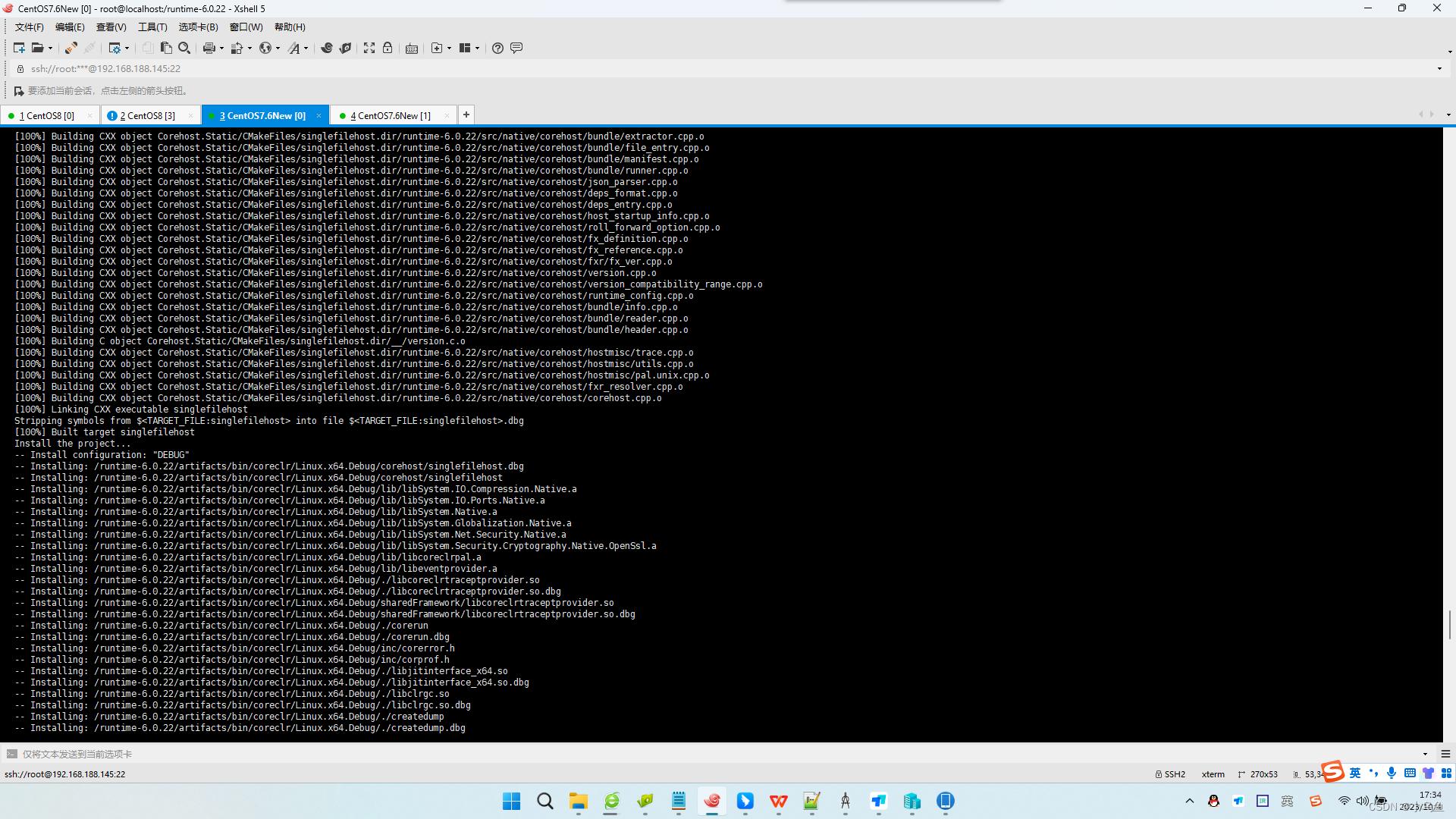This screenshot has height=819, width=1456.
Task: Enter full screen mode via the fullscreen icon
Action: click(369, 48)
